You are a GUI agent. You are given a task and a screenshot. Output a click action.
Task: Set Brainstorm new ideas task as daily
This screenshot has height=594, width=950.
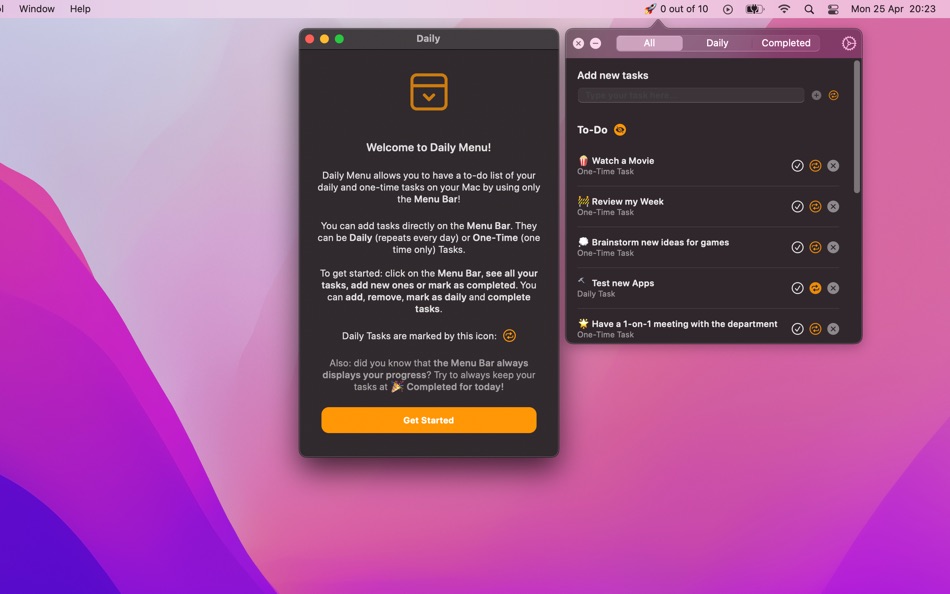click(x=815, y=247)
